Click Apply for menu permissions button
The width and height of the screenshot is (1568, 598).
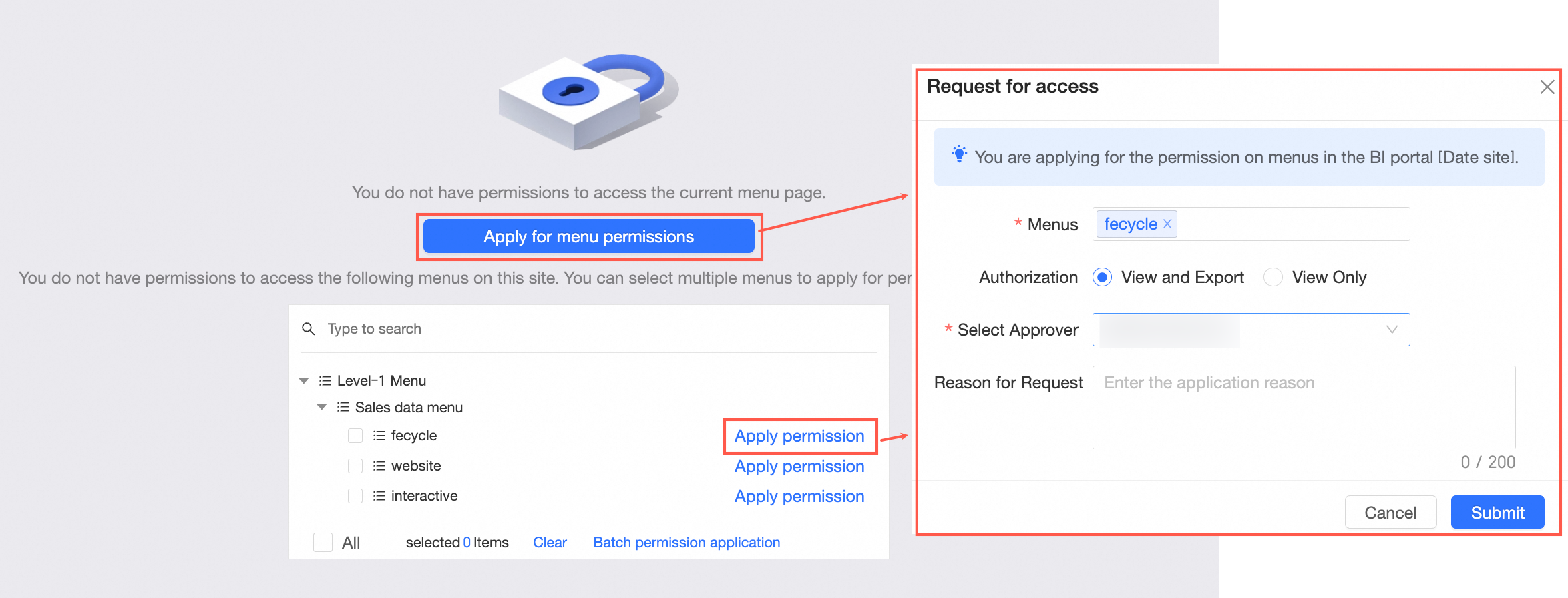pos(588,236)
